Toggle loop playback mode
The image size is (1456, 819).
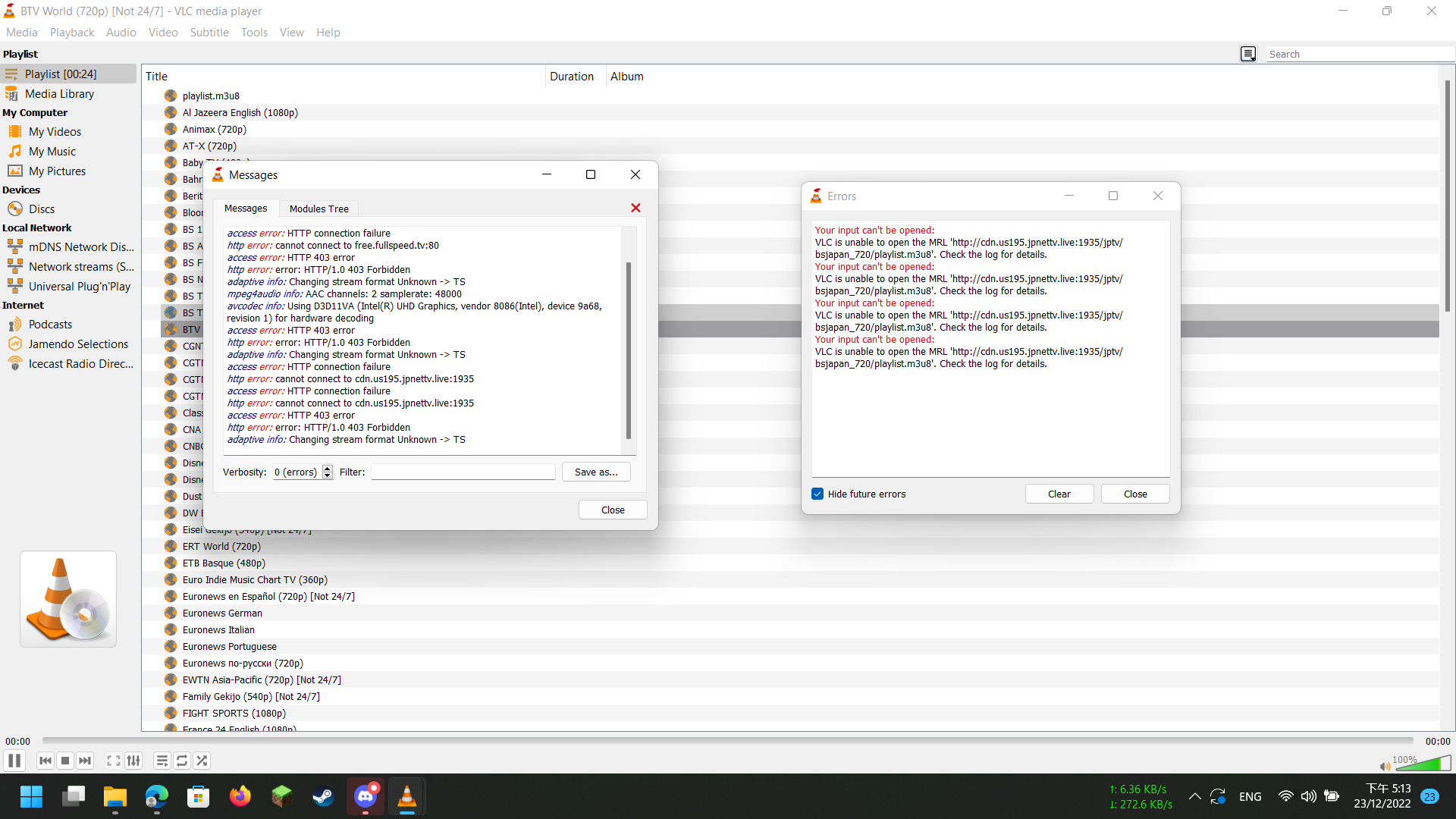181,761
